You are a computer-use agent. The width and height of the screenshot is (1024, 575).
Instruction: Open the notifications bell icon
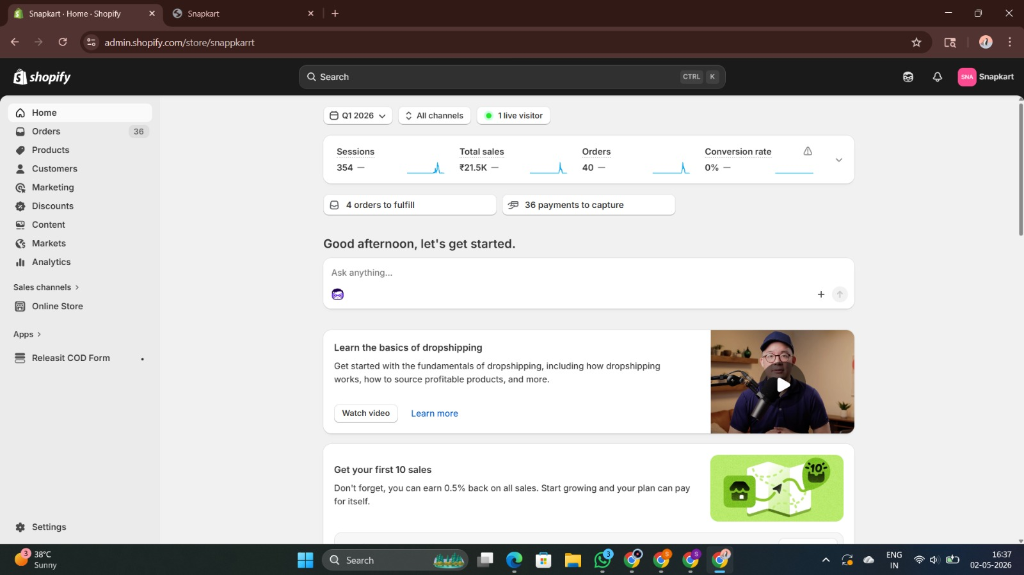(937, 76)
